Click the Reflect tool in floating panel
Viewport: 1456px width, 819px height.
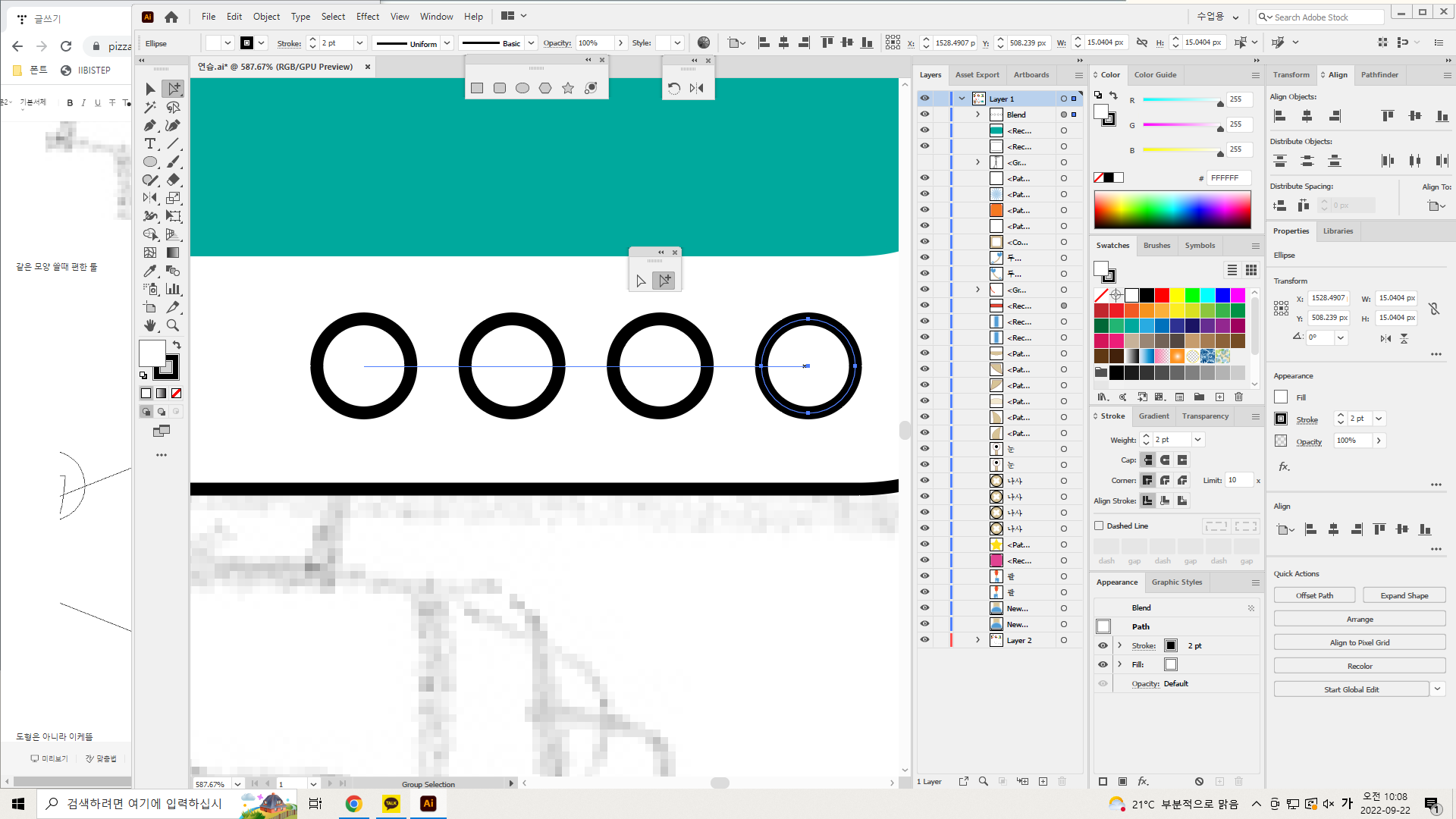697,88
